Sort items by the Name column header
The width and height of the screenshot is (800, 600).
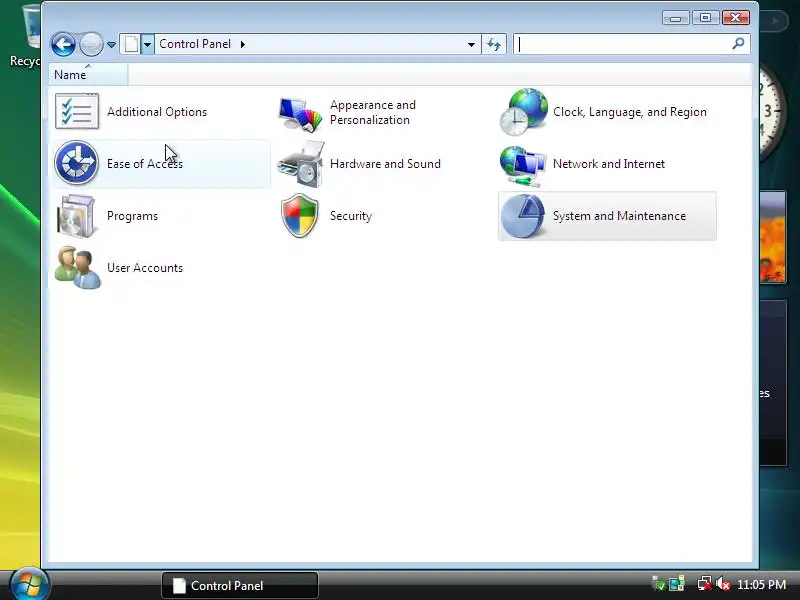[88, 74]
